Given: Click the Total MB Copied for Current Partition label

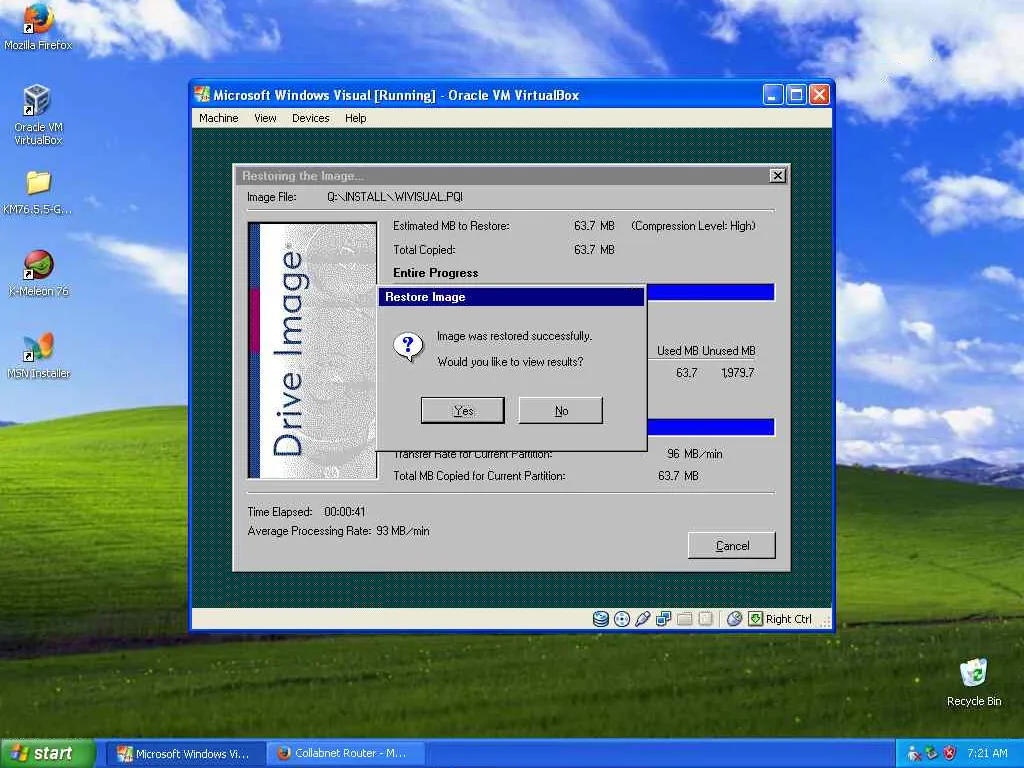Looking at the screenshot, I should (x=479, y=476).
